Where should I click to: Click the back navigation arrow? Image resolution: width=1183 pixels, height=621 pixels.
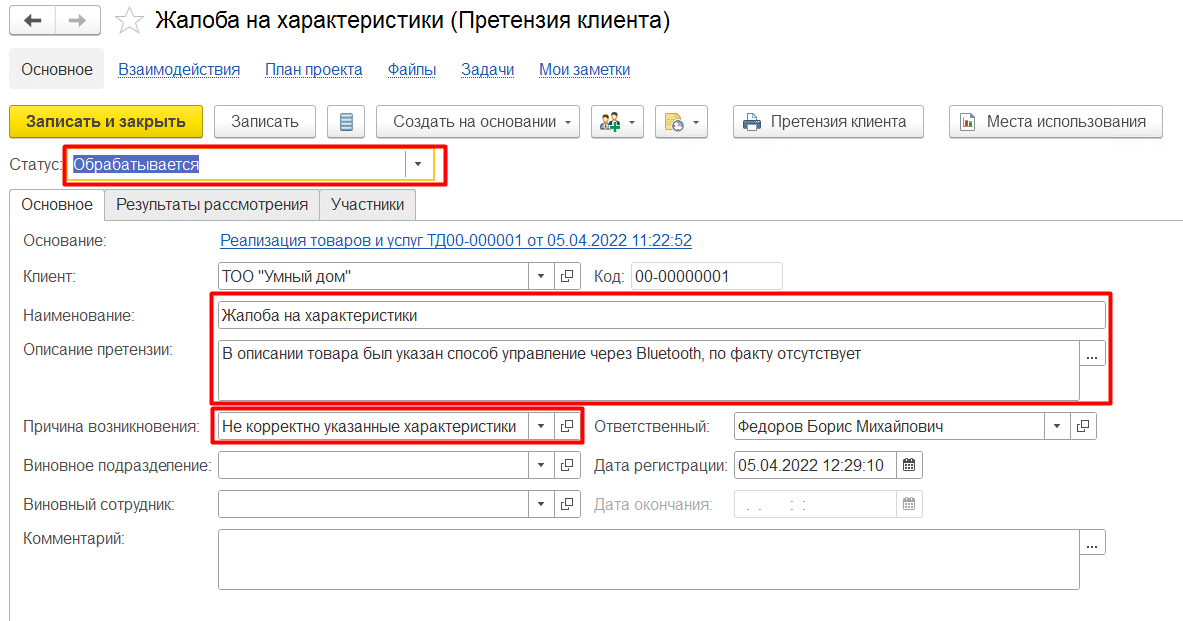coord(33,20)
